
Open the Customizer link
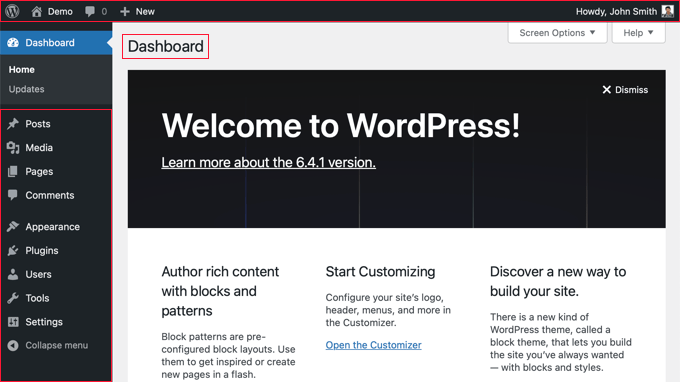click(x=373, y=345)
